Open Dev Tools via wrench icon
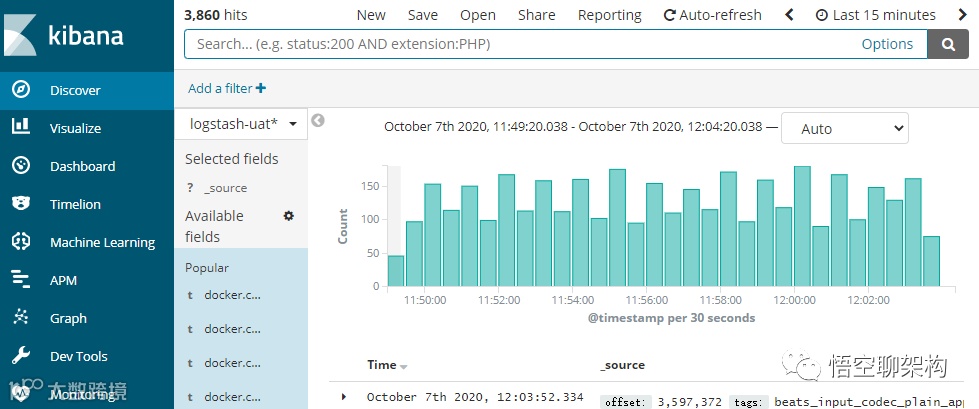Screen dimensions: 979x409 (x=21, y=356)
